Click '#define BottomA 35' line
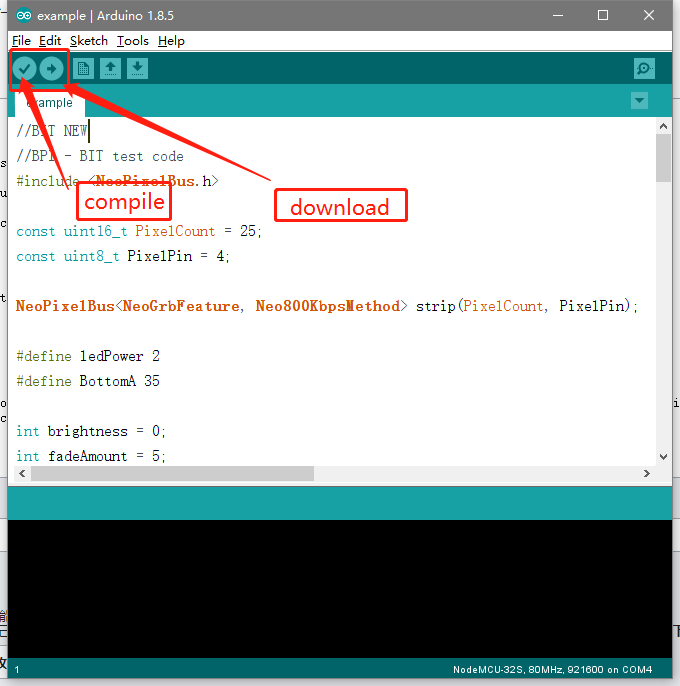This screenshot has height=686, width=680. 88,381
